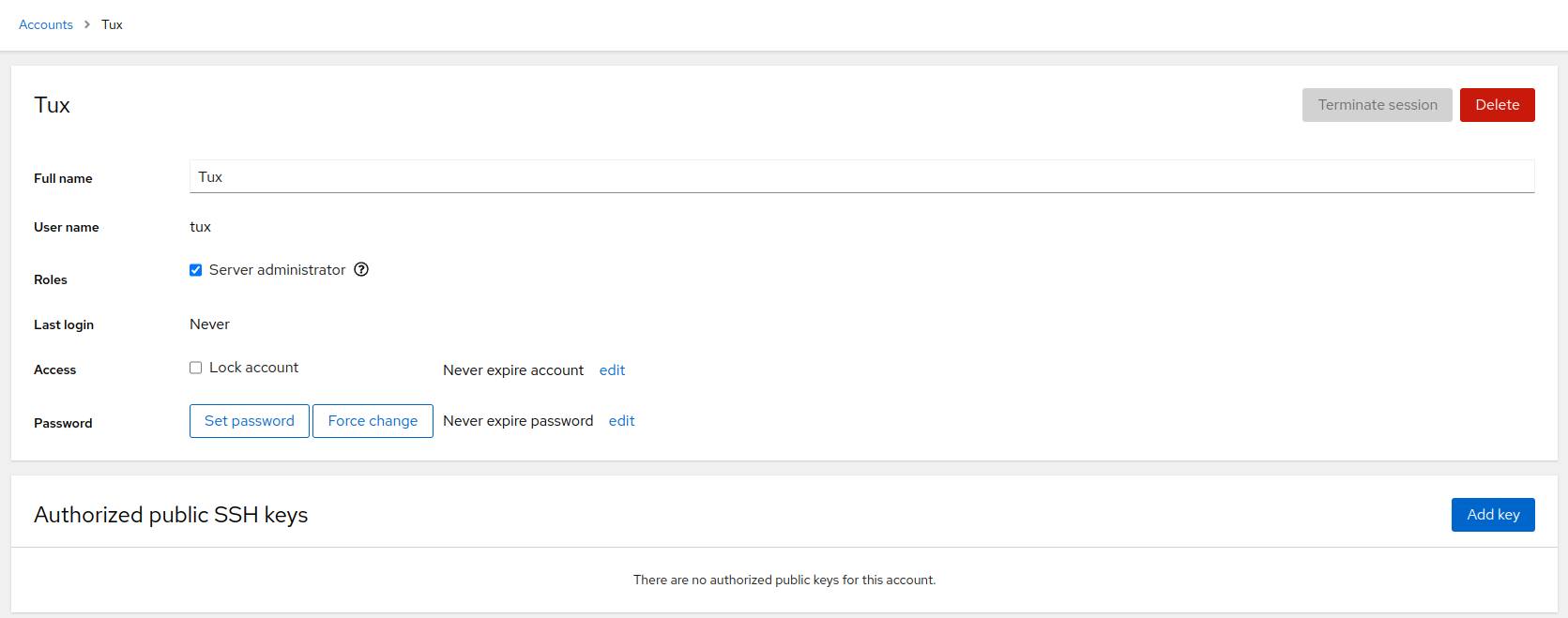Click the Force change password button
The image size is (1568, 618).
(x=373, y=421)
